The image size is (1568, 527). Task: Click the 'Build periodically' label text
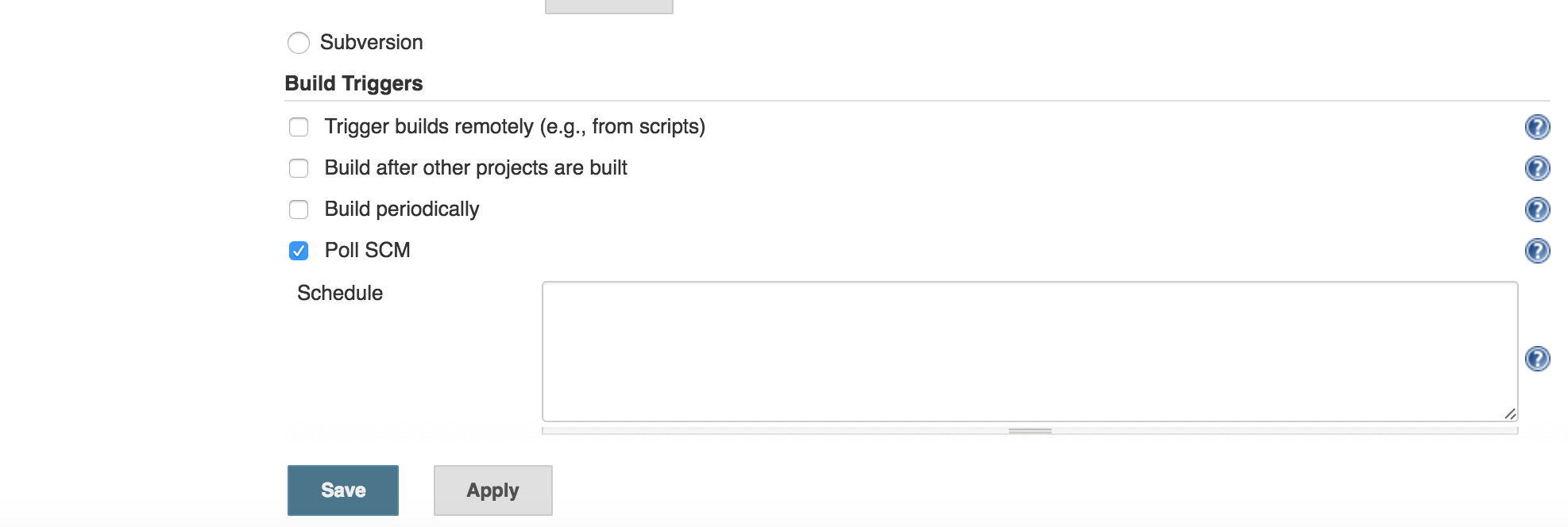[402, 209]
